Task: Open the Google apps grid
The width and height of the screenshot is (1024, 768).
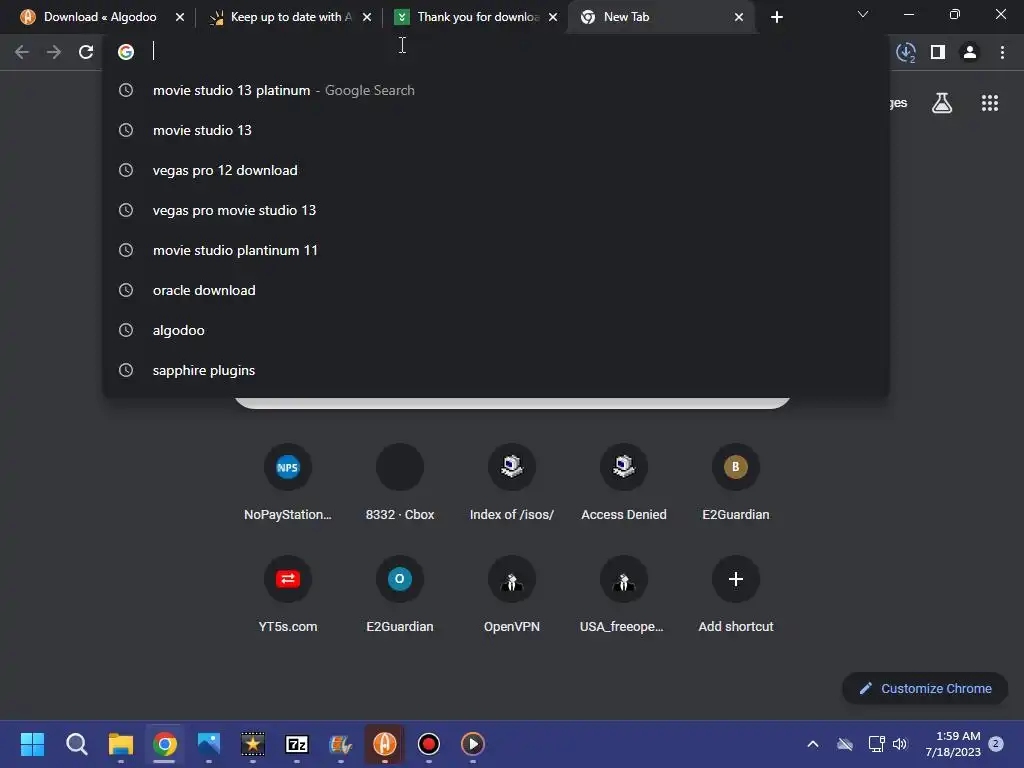Action: [x=989, y=103]
